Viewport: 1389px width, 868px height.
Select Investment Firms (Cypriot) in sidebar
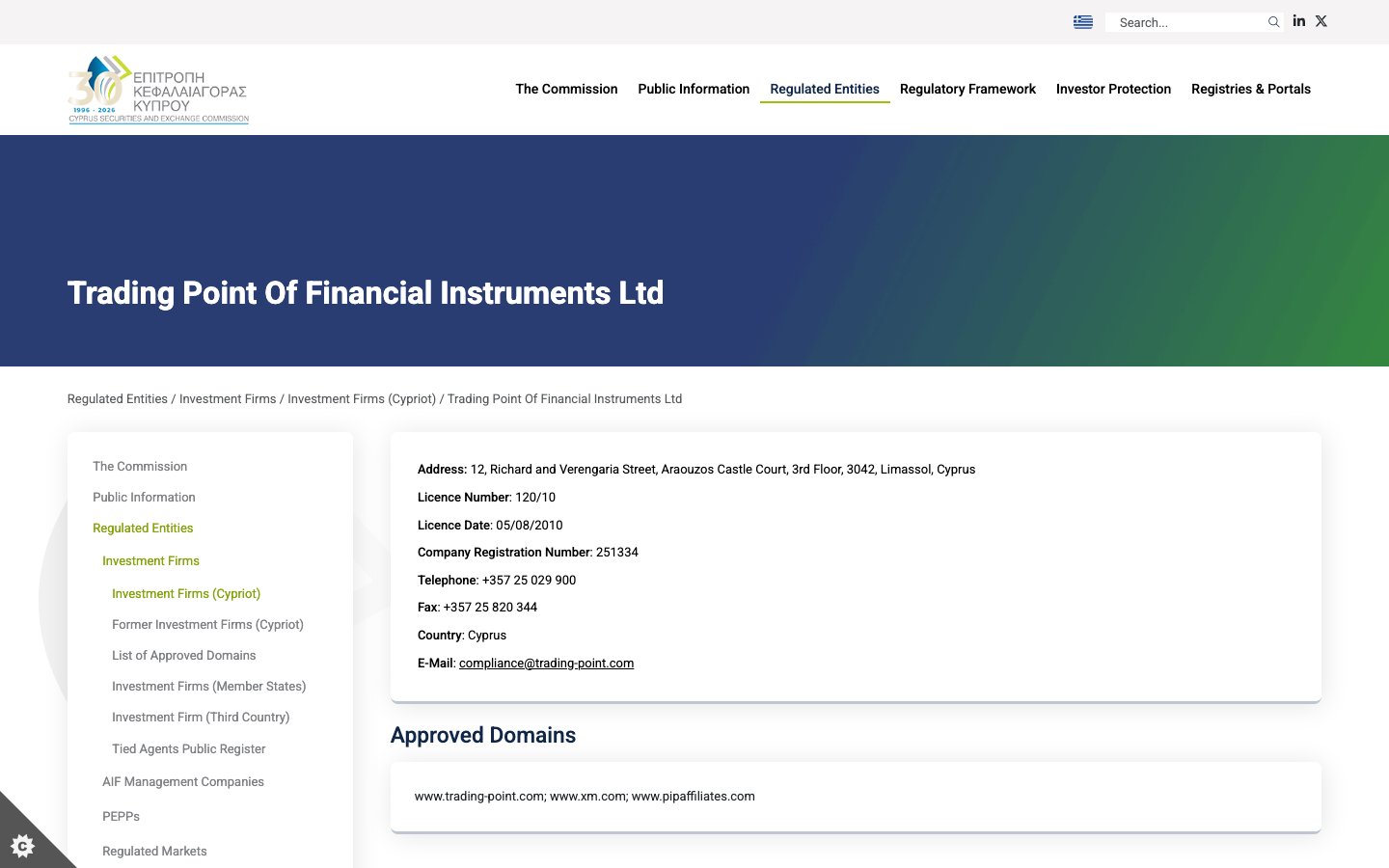(x=186, y=594)
